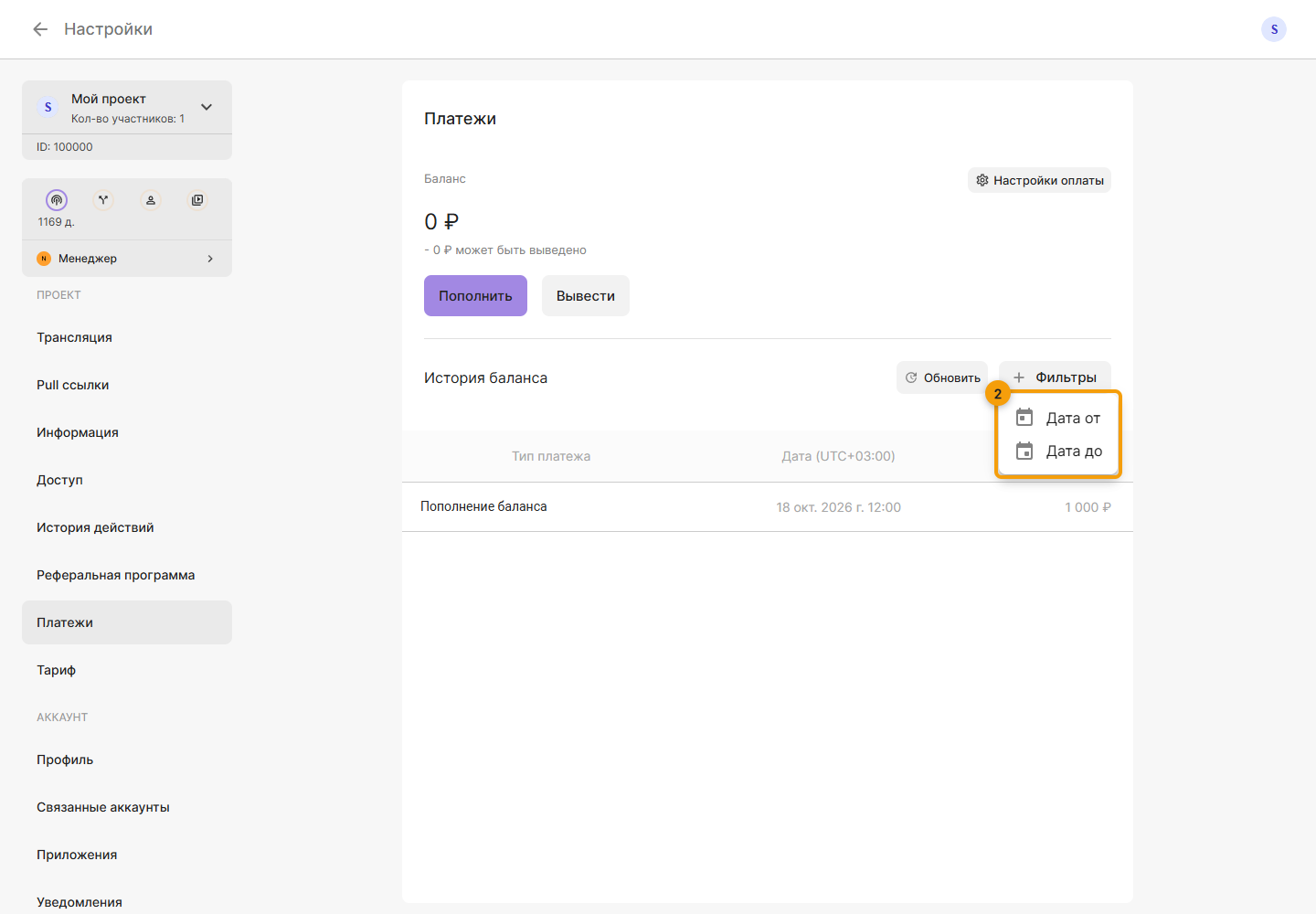Click the date 18 окт. 2026 г. 12:00
The width and height of the screenshot is (1316, 914).
pos(839,507)
